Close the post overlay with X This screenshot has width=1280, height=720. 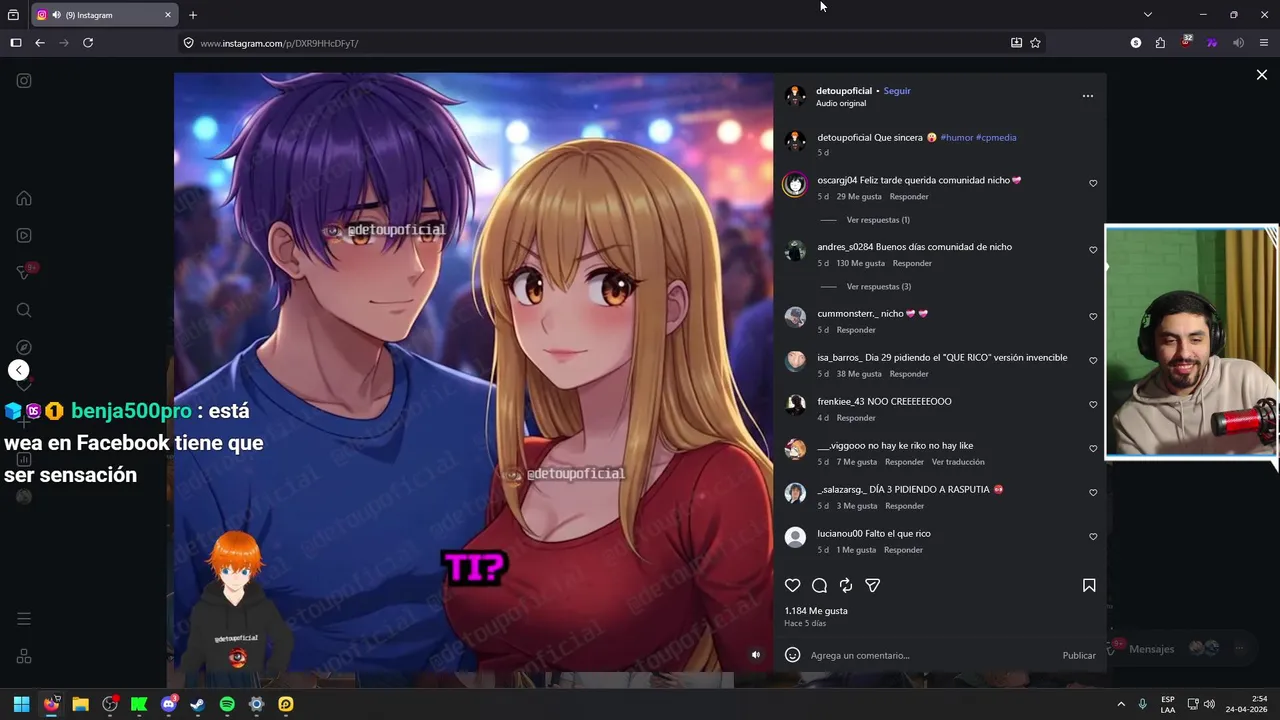coord(1262,75)
